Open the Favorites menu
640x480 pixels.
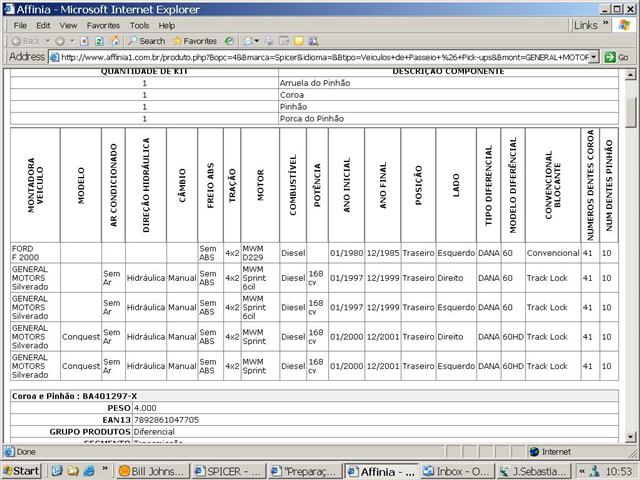(x=103, y=25)
